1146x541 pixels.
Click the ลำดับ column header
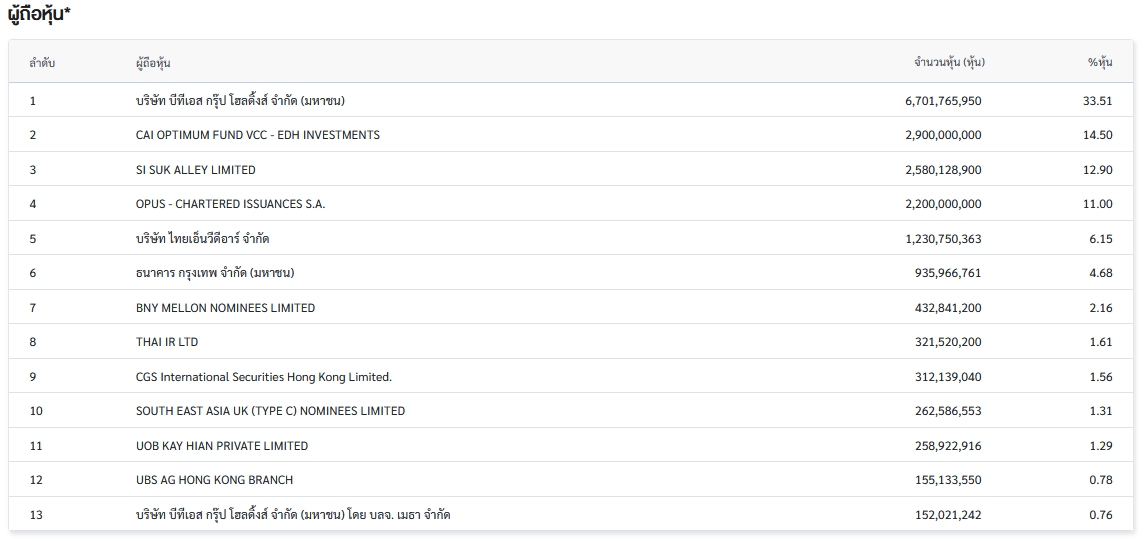click(x=42, y=63)
